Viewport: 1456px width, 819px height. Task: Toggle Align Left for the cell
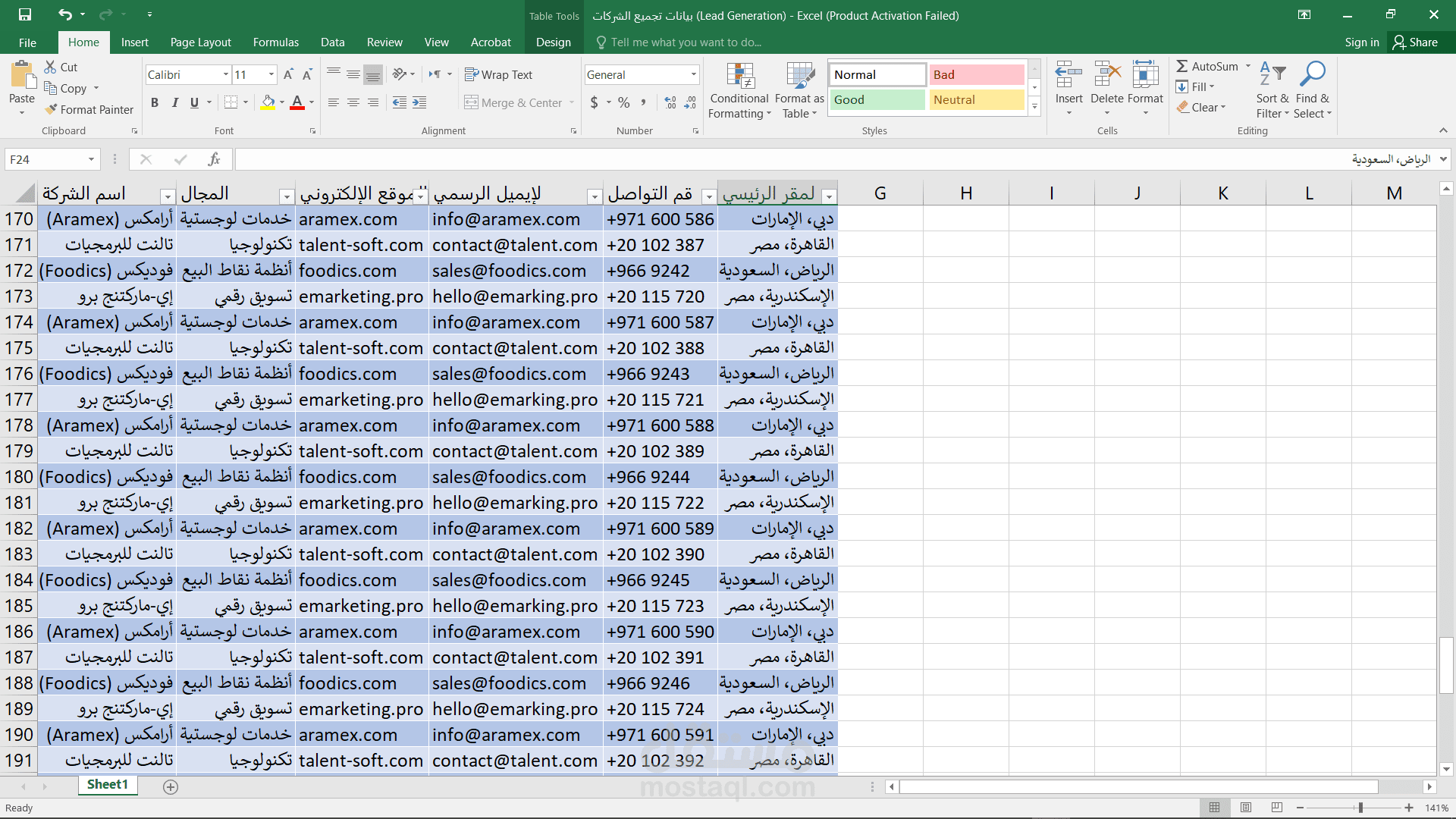[x=334, y=102]
